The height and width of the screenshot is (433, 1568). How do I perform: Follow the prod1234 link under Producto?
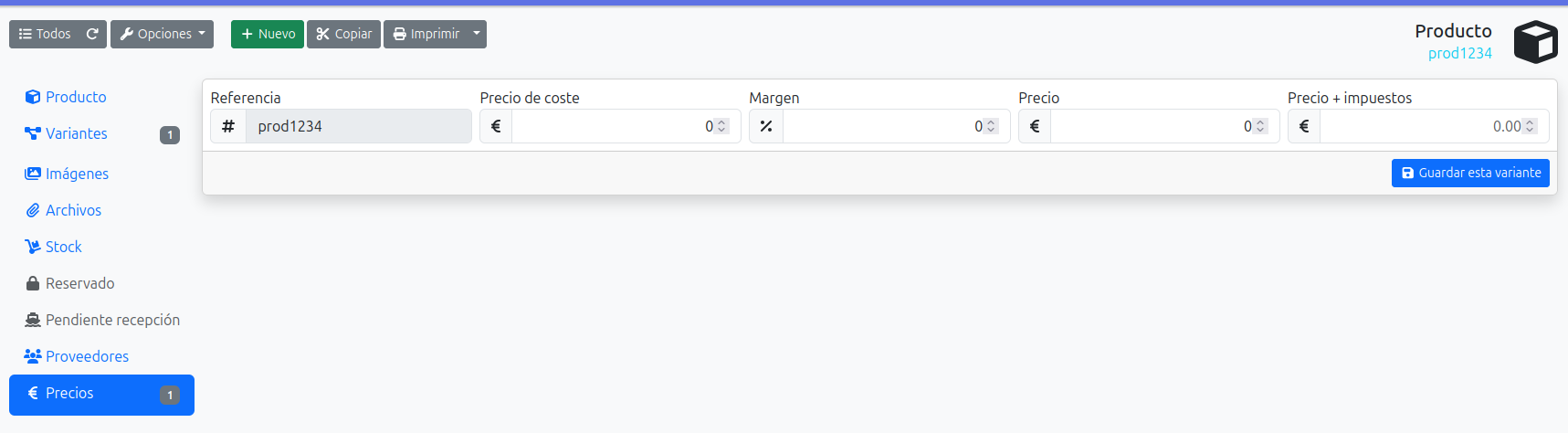tap(1459, 53)
